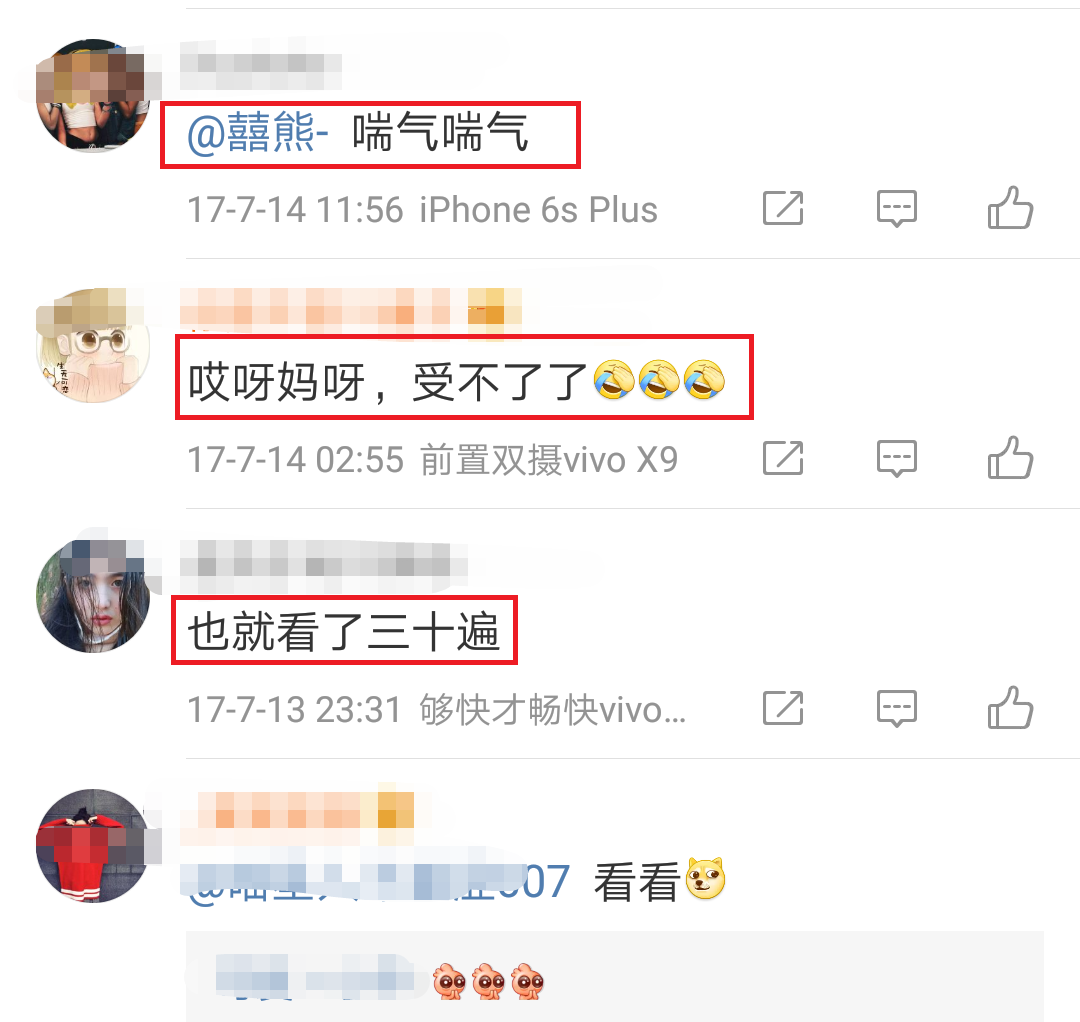Reply to the 17-7-14 11:56 comment

pos(897,208)
